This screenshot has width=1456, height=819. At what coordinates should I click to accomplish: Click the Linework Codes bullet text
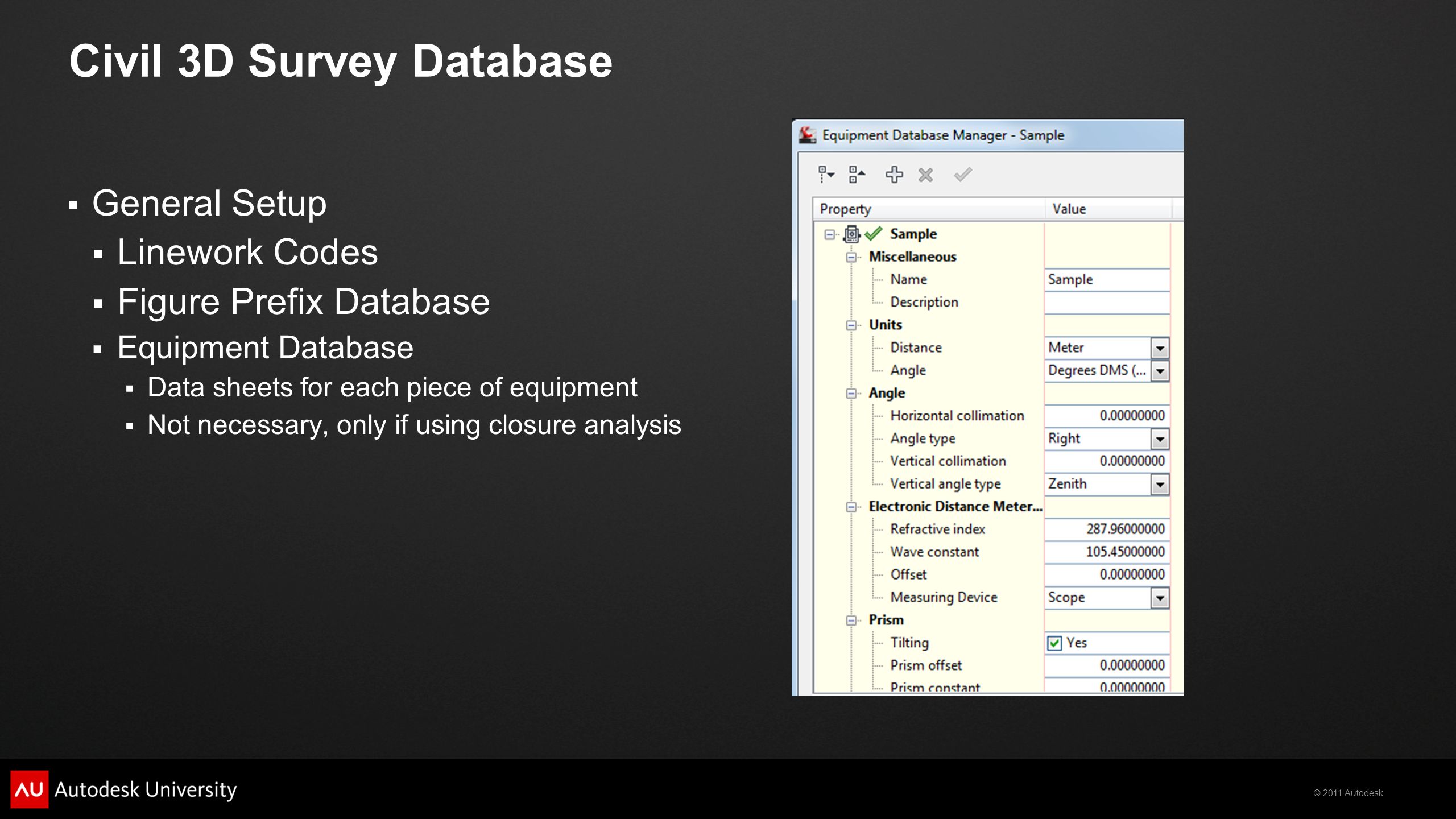tap(247, 253)
